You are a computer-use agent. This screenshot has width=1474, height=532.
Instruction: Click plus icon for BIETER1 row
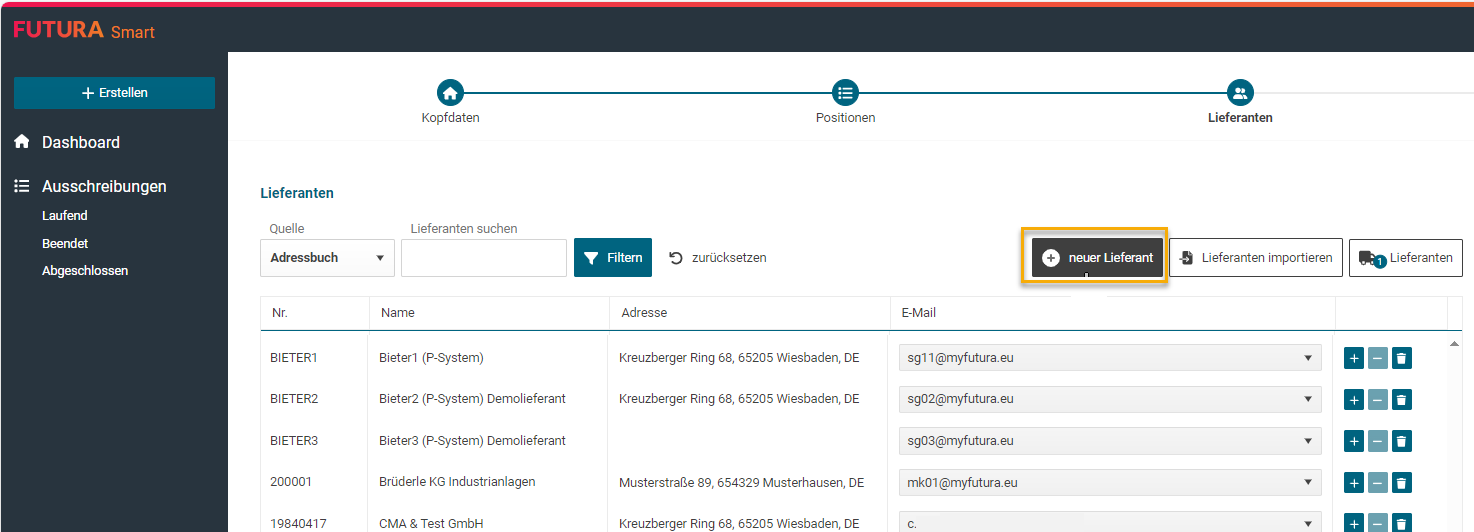pos(1354,358)
